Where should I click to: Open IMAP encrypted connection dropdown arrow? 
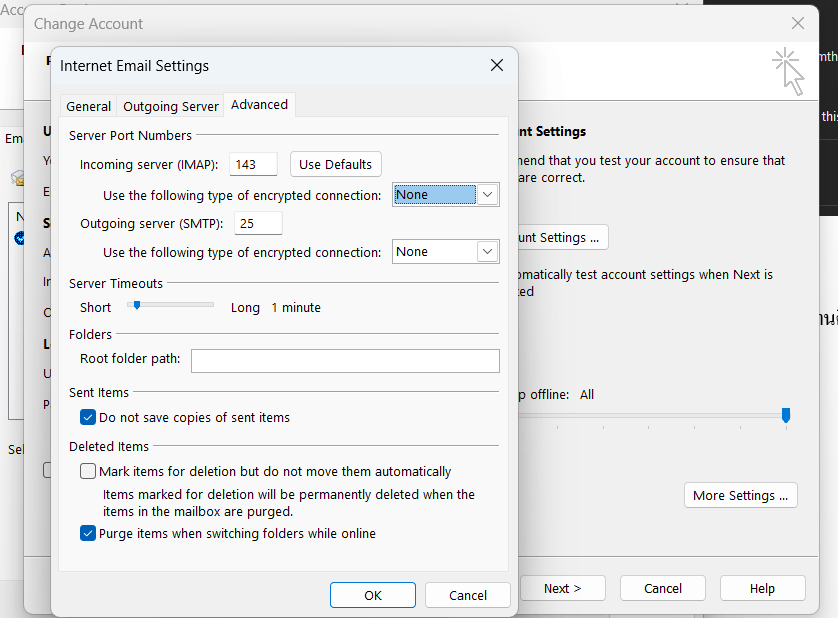tap(487, 195)
